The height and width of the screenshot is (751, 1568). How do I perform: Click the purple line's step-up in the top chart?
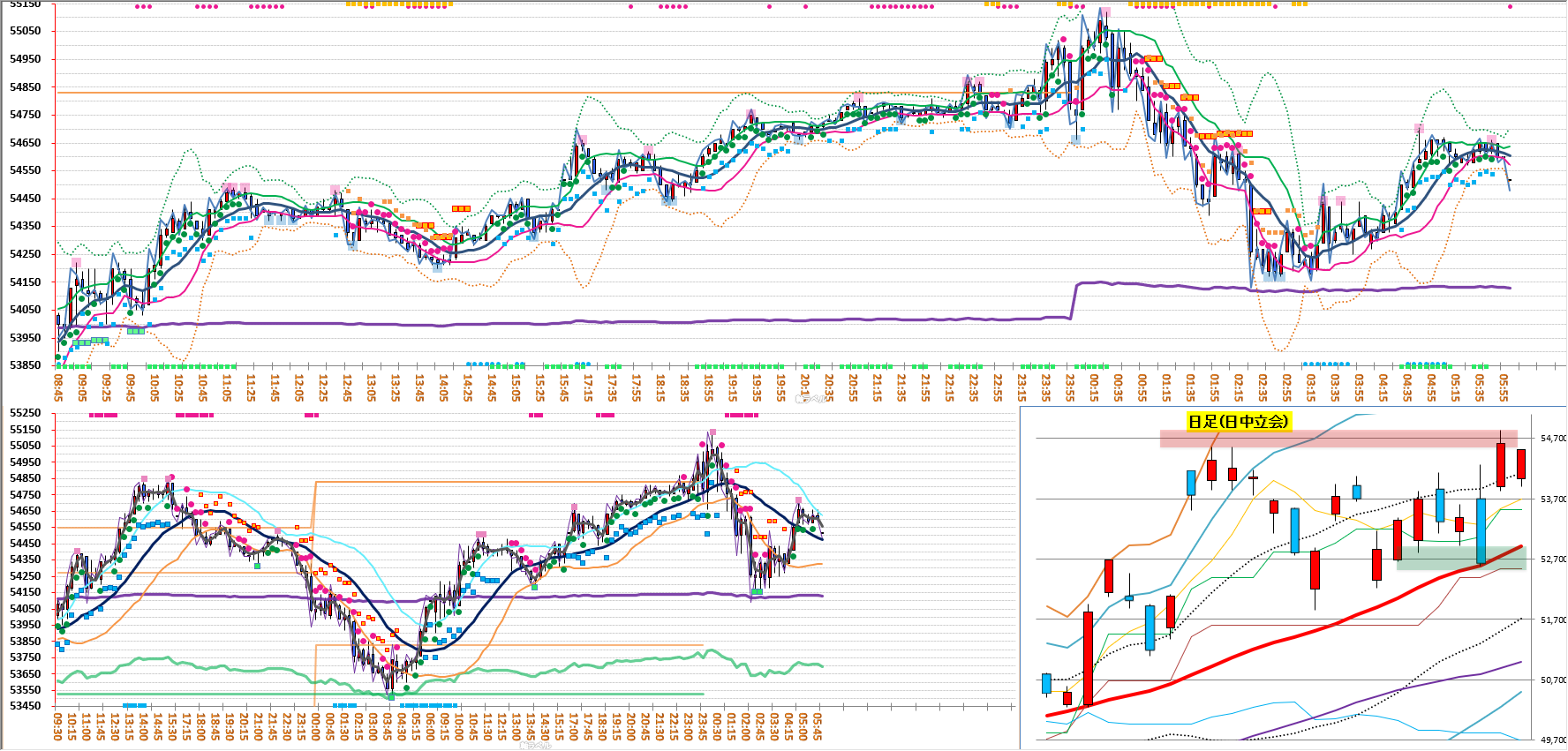point(1074,300)
